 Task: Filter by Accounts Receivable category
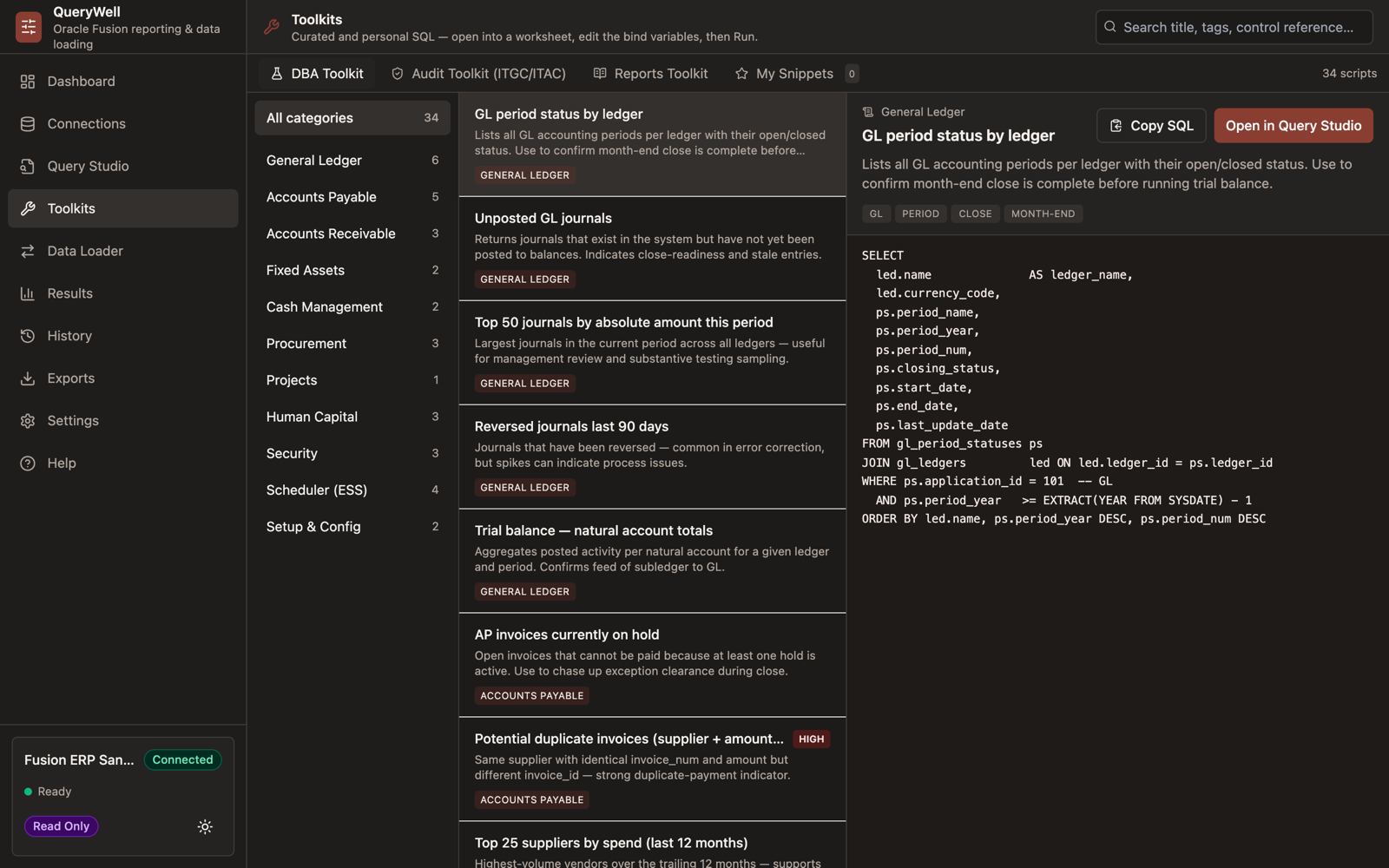pos(352,233)
